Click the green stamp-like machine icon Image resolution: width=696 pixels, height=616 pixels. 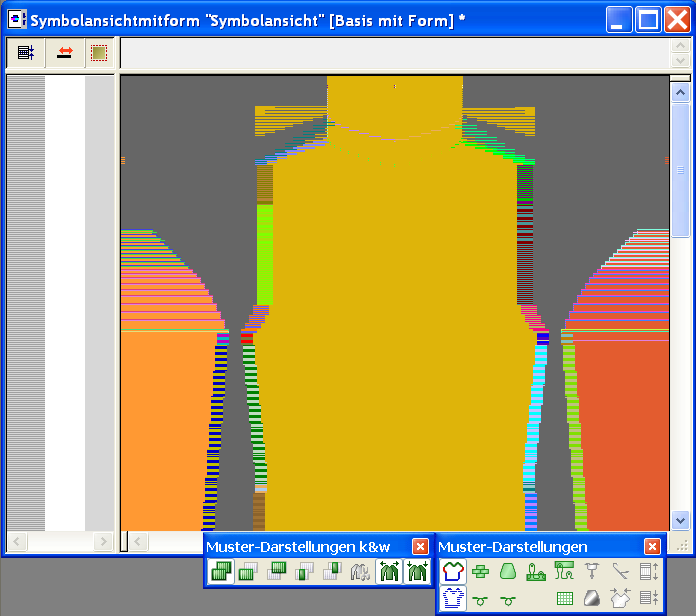(x=536, y=571)
